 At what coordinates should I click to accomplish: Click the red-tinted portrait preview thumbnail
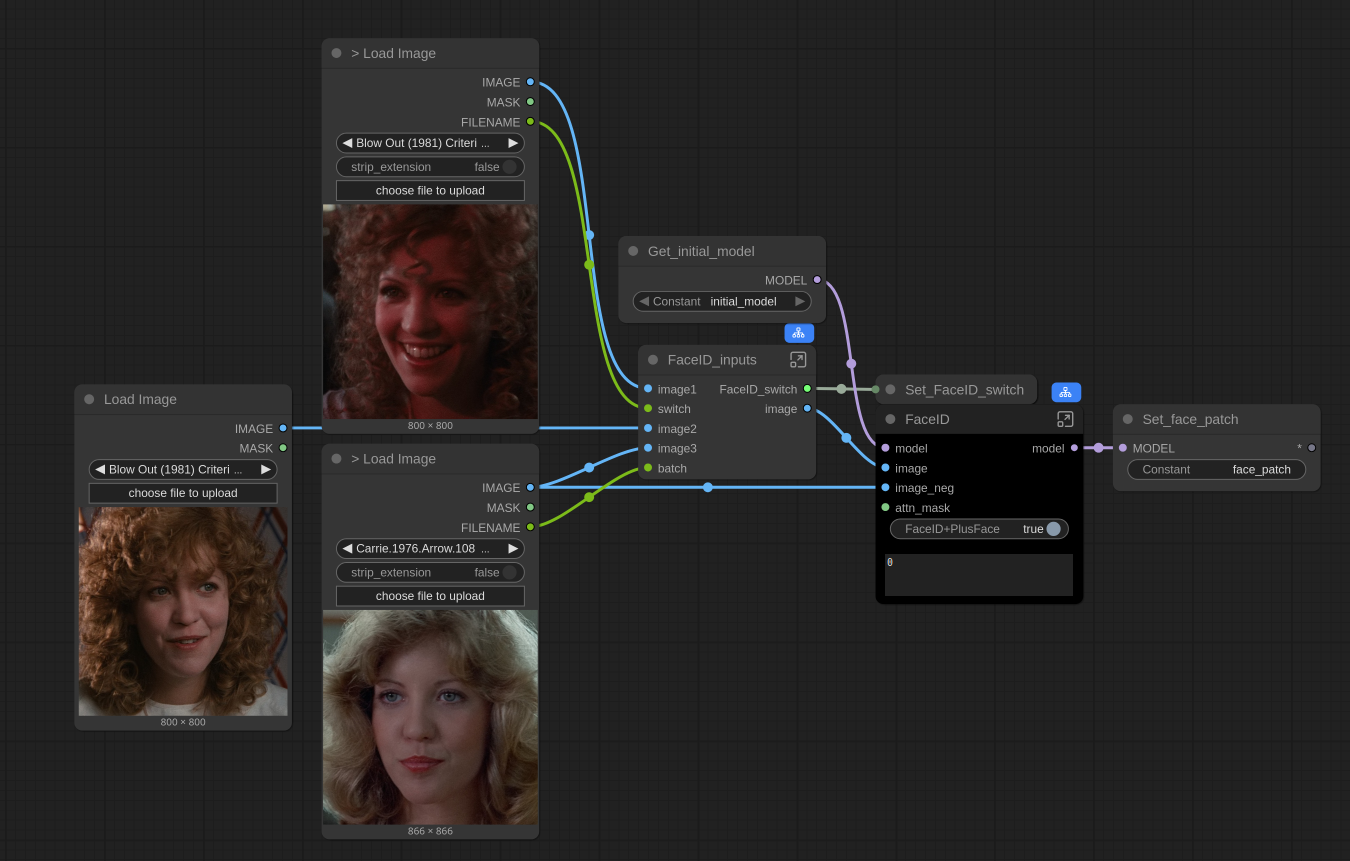pos(430,312)
